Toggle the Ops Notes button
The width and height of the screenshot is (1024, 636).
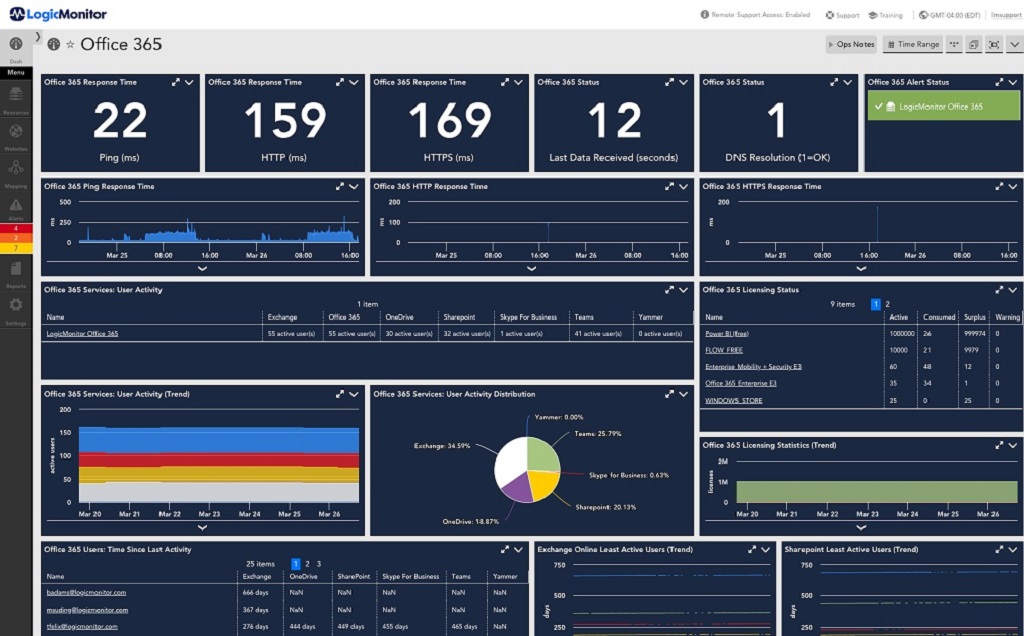pos(851,44)
